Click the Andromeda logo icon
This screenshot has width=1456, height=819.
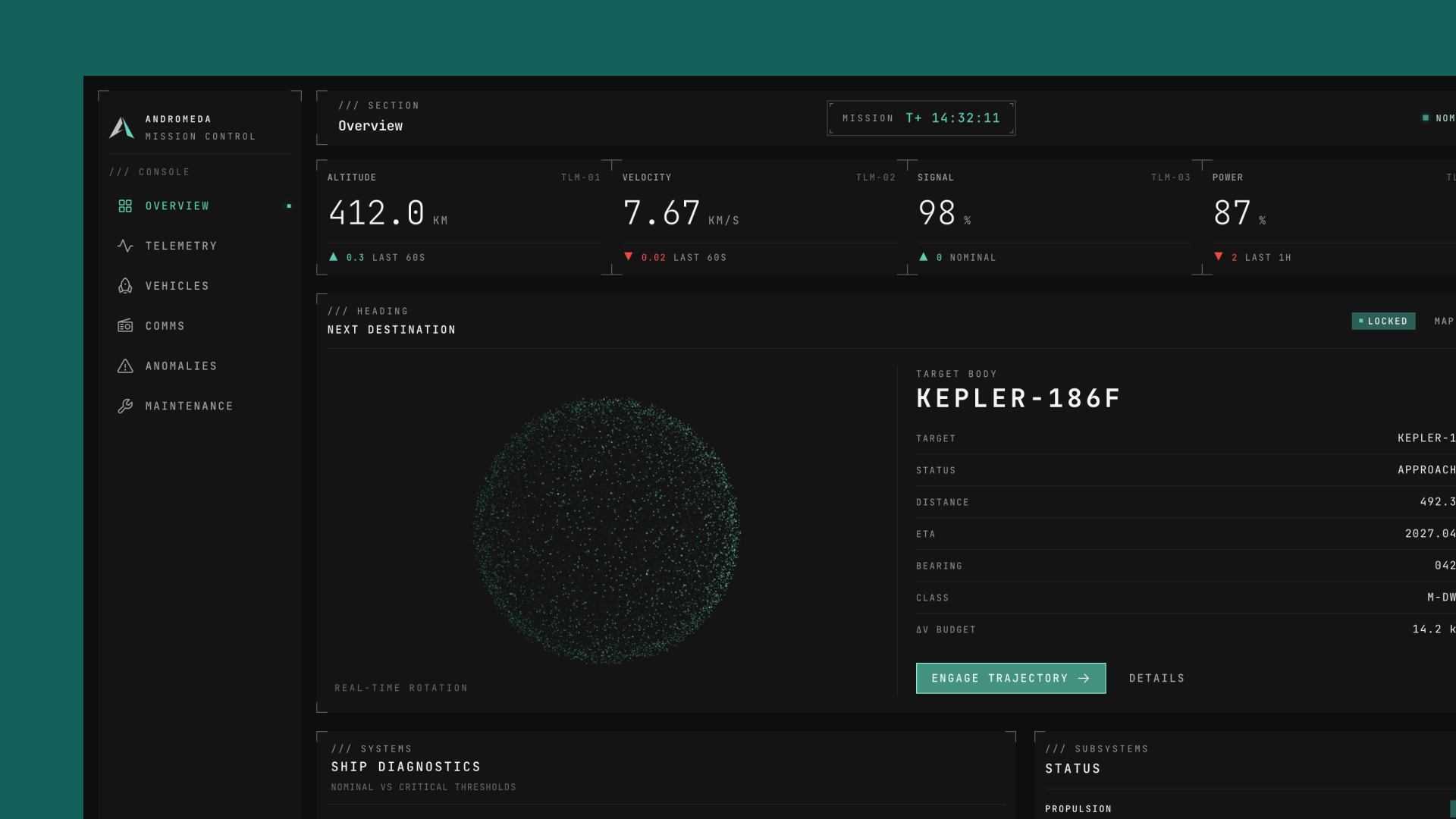(x=121, y=127)
